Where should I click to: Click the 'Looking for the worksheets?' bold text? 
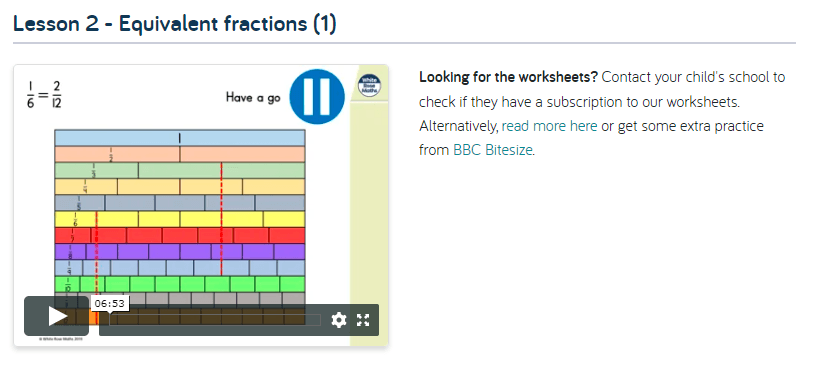pos(509,77)
